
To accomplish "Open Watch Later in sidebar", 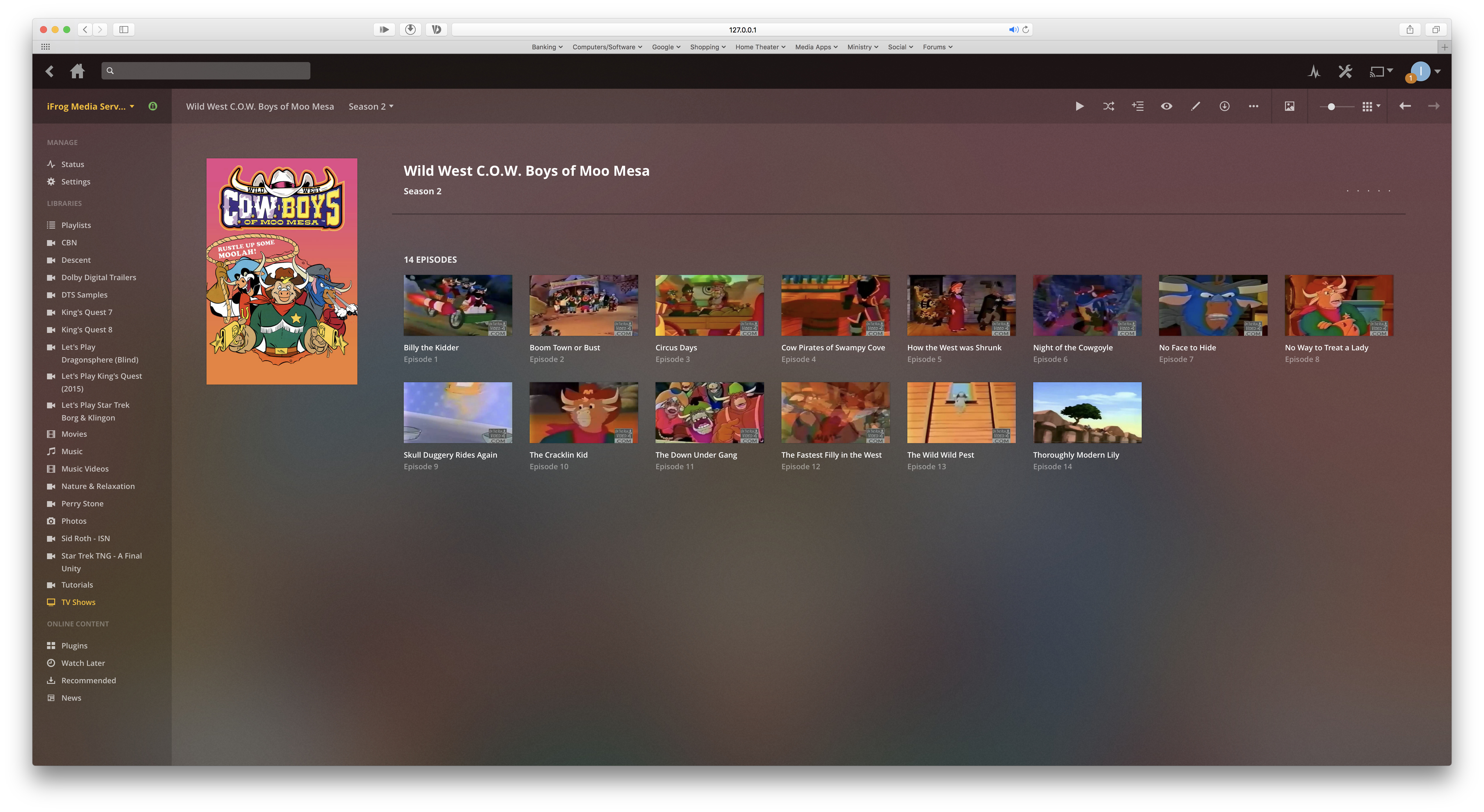I will coord(83,663).
